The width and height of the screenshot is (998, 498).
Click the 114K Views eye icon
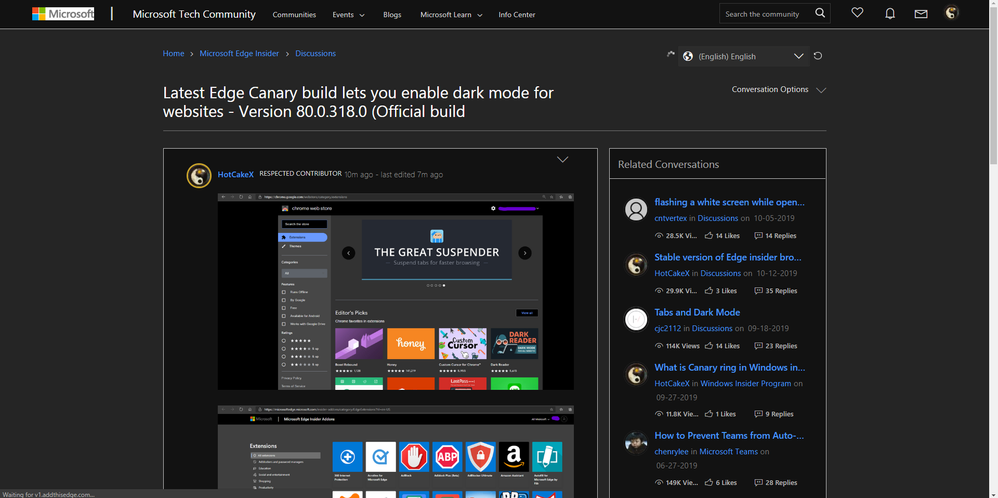[x=659, y=346]
